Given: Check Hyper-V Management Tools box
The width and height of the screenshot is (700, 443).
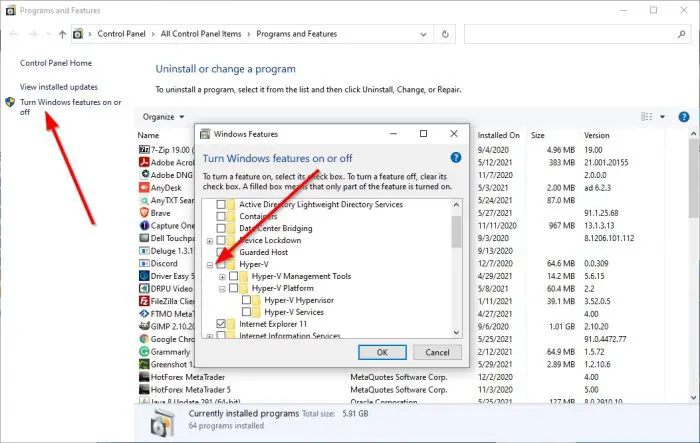Looking at the screenshot, I should [x=233, y=276].
